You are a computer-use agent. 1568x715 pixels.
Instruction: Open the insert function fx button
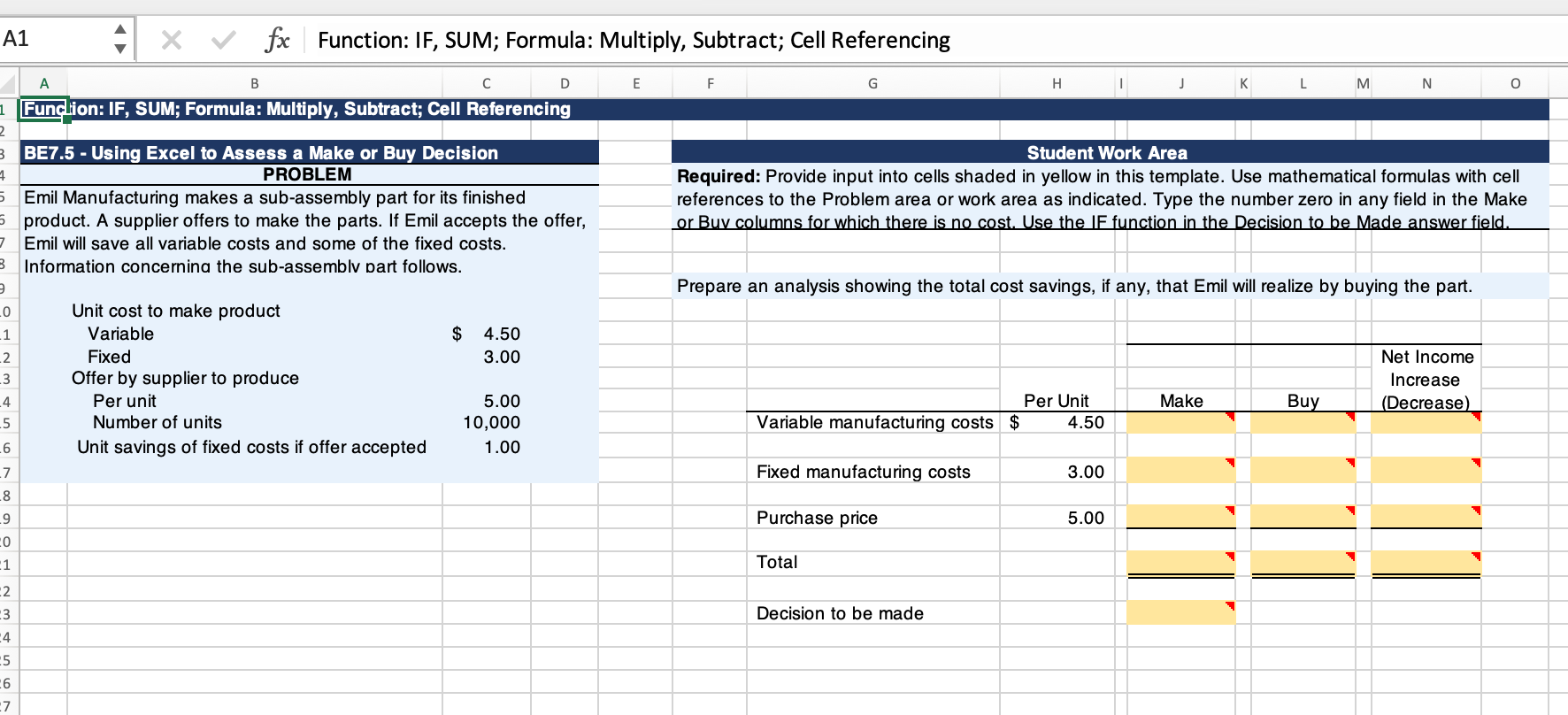277,40
